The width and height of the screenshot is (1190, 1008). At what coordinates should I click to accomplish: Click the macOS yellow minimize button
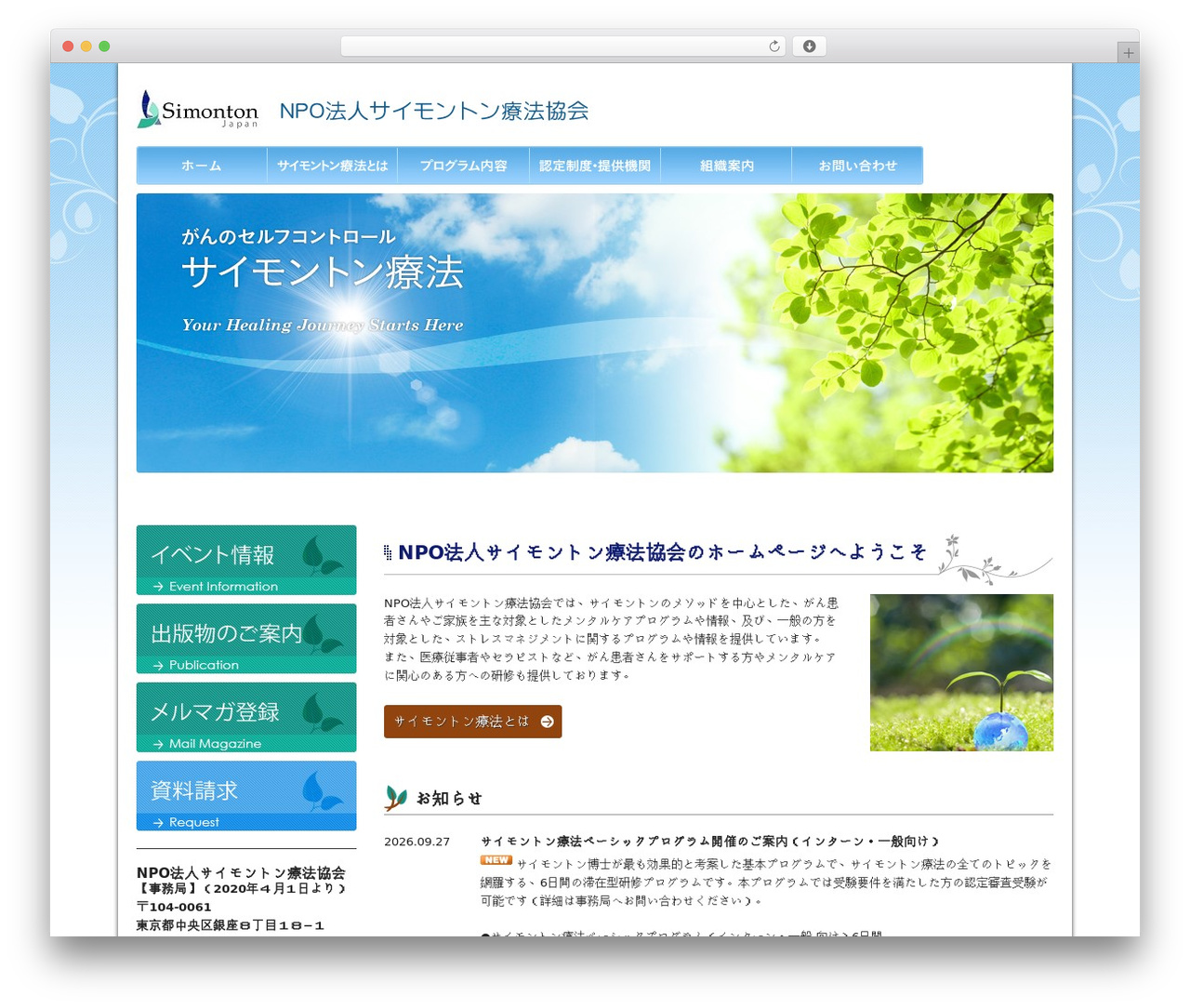(x=86, y=46)
